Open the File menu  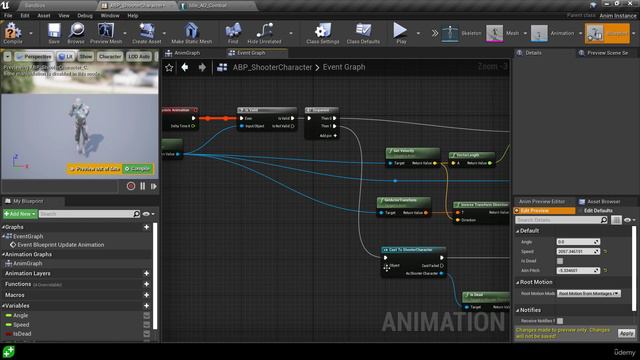[x=8, y=16]
